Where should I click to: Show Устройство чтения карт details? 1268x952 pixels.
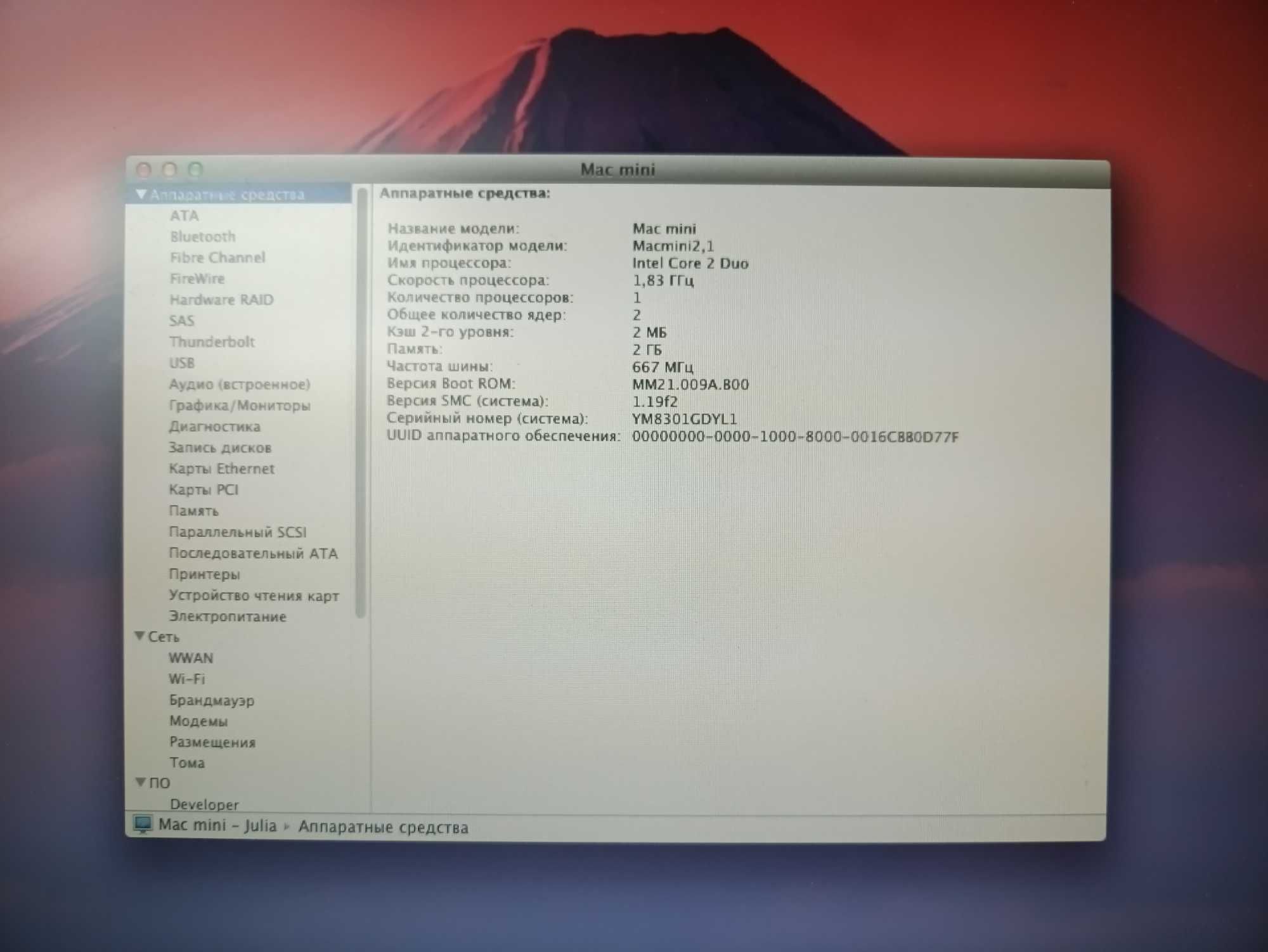(254, 595)
